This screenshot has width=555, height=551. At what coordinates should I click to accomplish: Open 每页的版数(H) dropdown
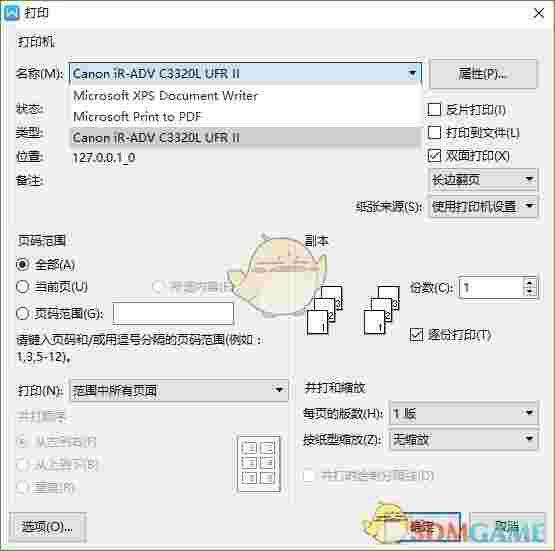[x=463, y=413]
